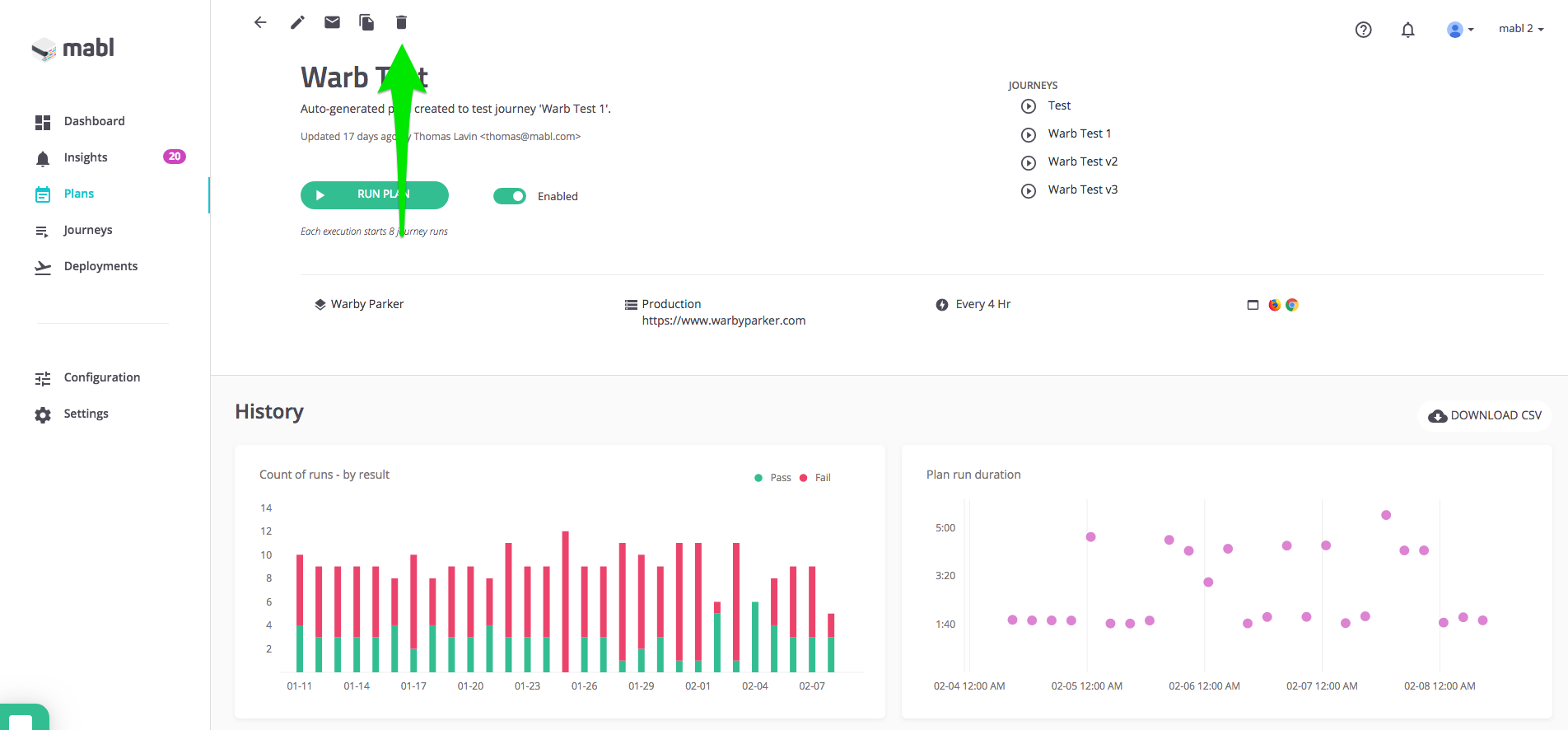Click the 'Count of runs - by result' title
The height and width of the screenshot is (730, 1568).
(324, 475)
